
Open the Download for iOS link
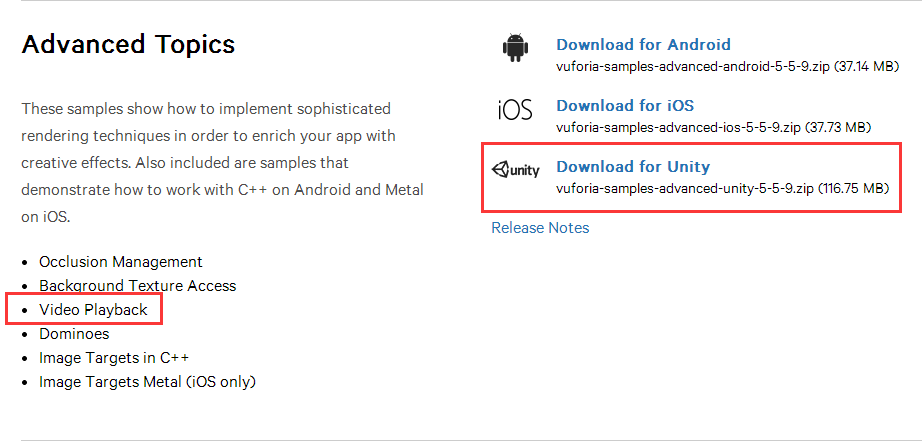pos(624,106)
